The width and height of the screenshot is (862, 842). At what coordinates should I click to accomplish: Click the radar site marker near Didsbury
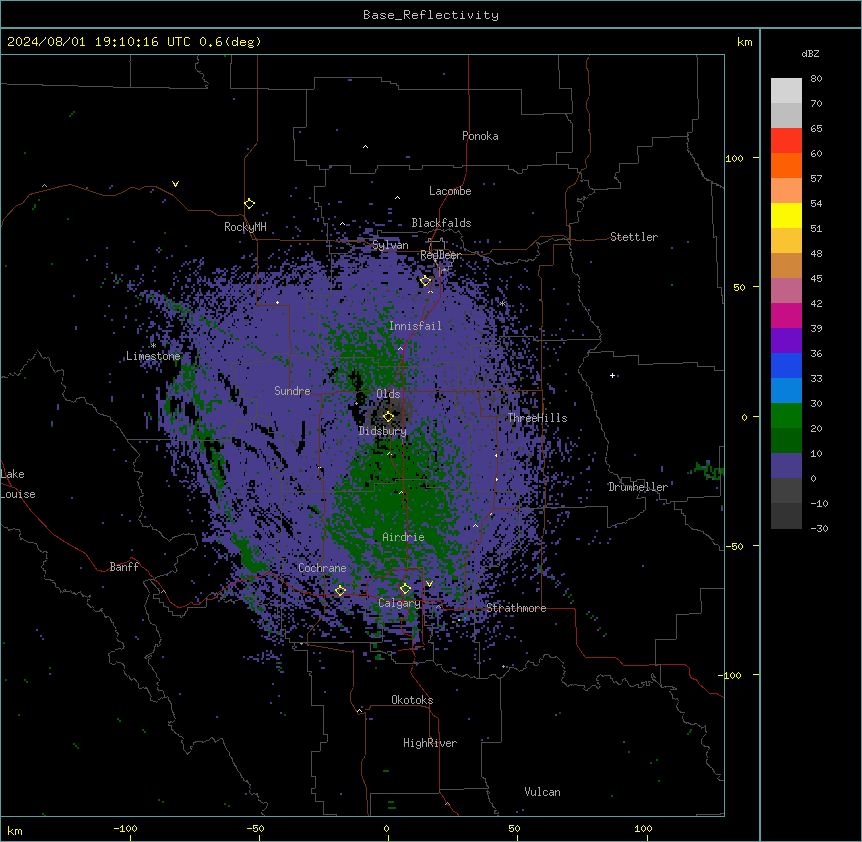click(388, 416)
